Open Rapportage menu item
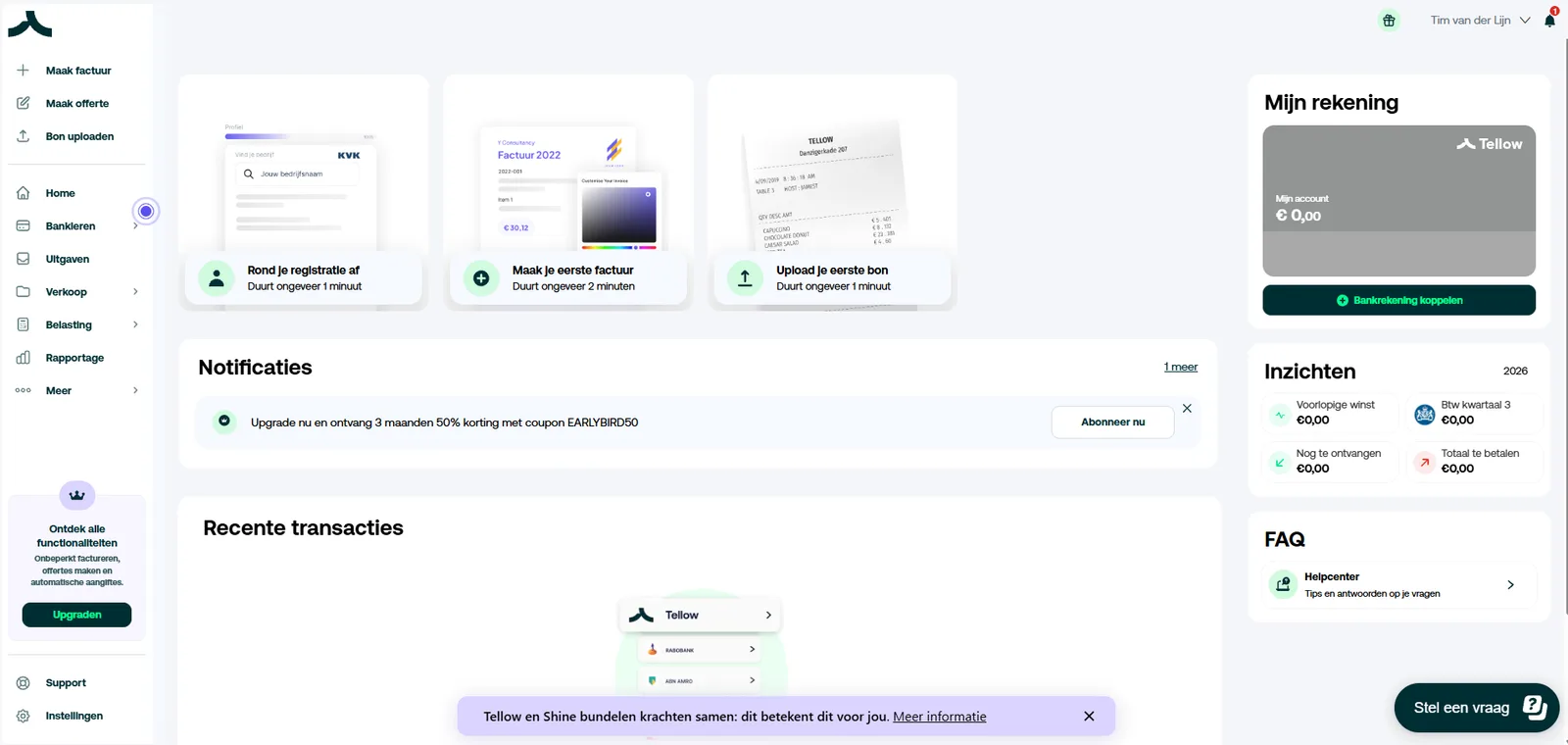1568x745 pixels. pos(74,358)
